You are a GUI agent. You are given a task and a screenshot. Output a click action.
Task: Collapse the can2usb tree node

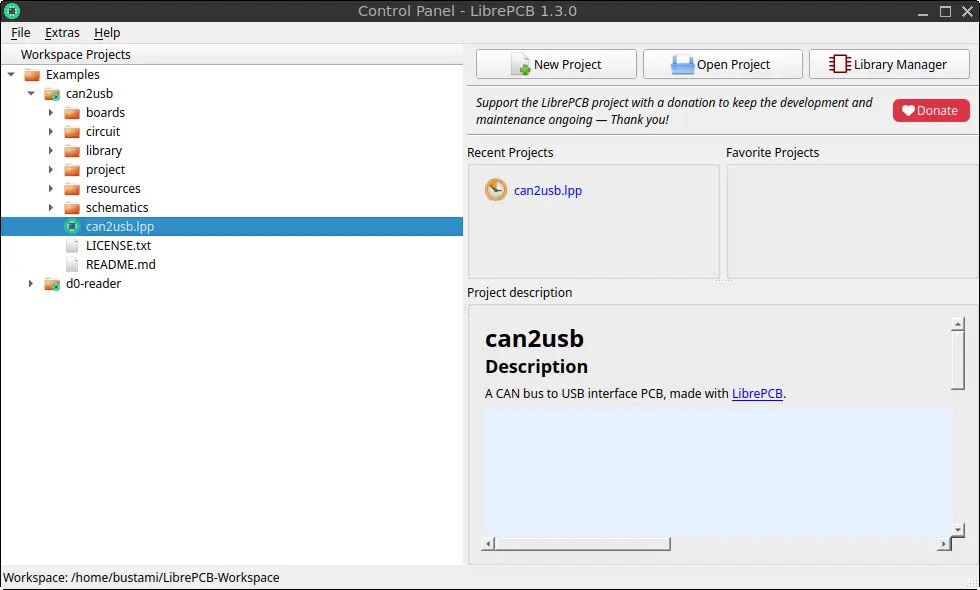pos(31,93)
